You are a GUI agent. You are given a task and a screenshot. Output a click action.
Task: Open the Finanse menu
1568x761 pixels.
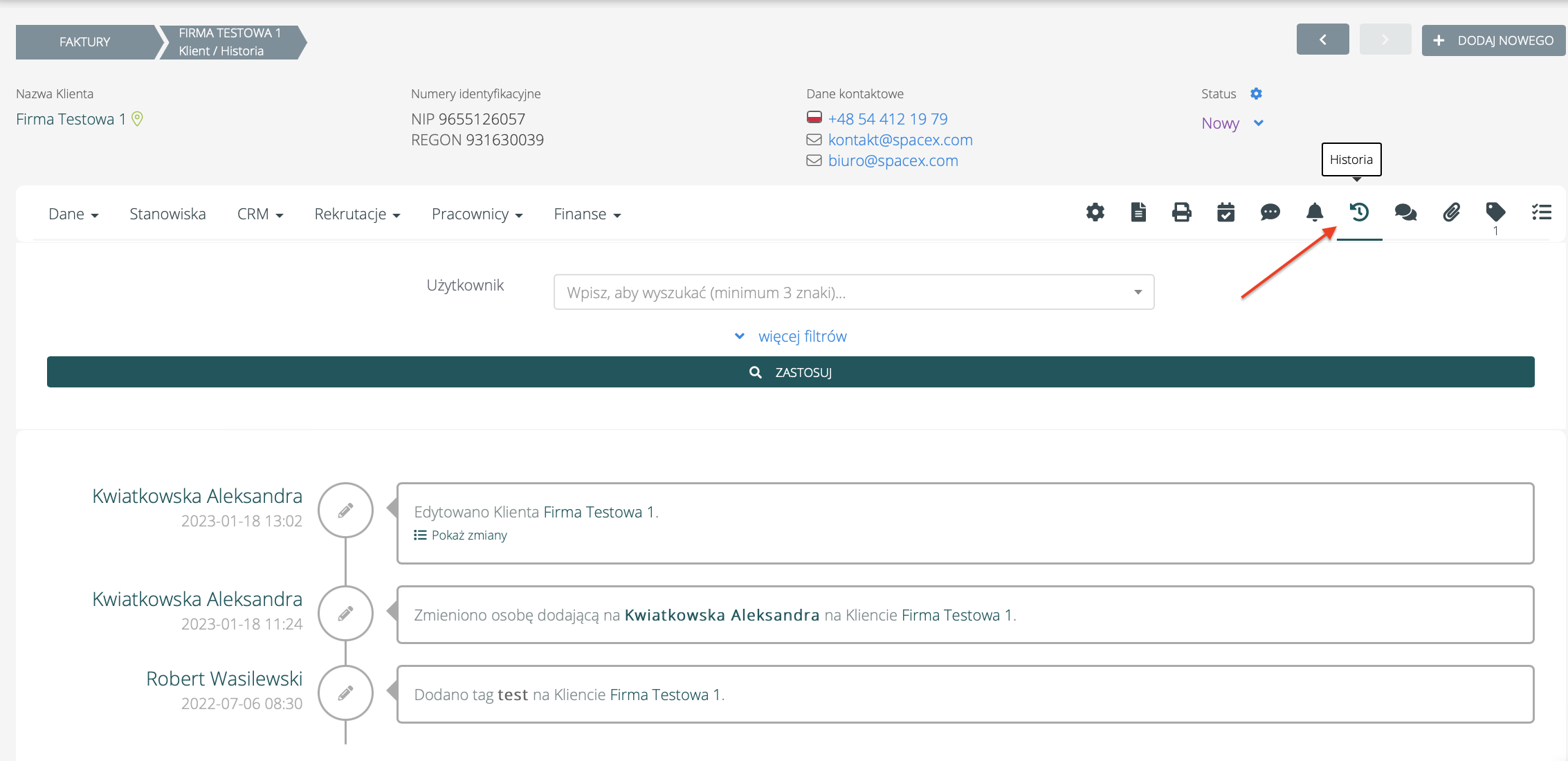(x=587, y=214)
